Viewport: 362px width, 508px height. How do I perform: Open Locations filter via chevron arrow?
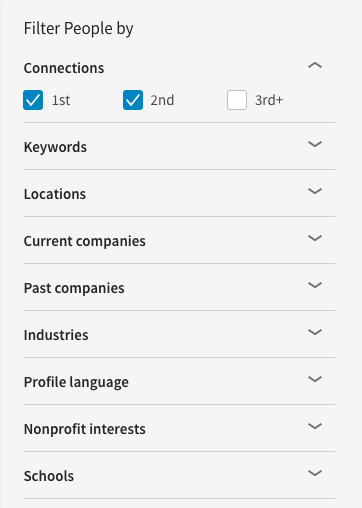315,191
